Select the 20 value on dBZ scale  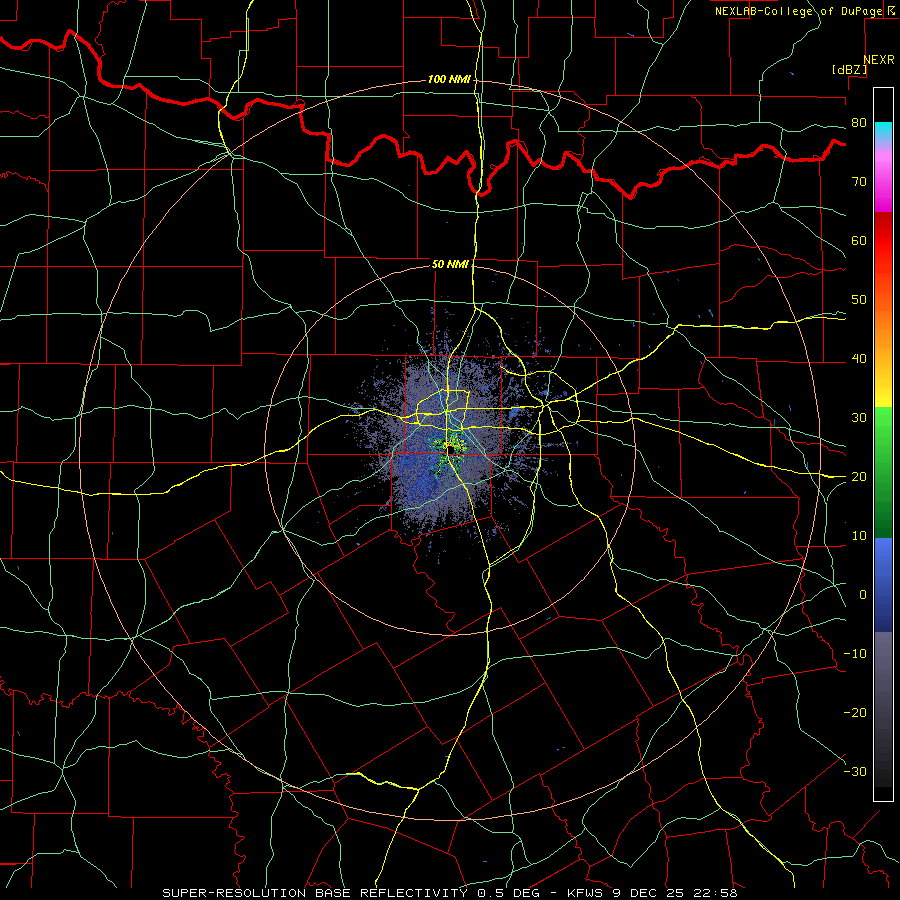point(859,477)
